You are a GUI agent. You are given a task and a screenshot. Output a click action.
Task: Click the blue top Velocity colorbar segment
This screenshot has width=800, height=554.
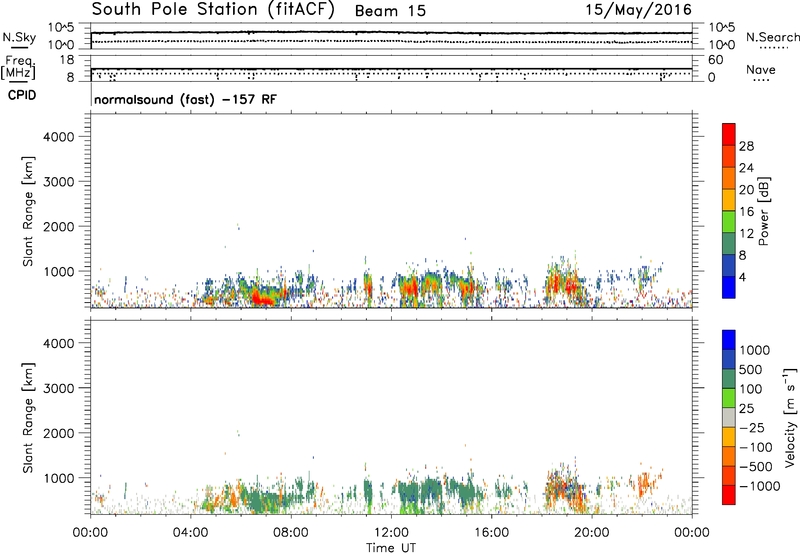coord(729,340)
